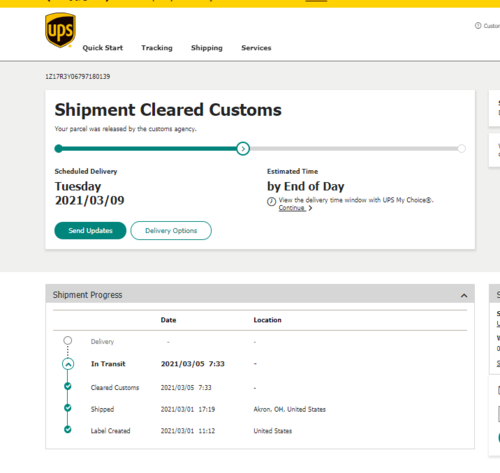Click the UPS shield logo

tap(60, 30)
